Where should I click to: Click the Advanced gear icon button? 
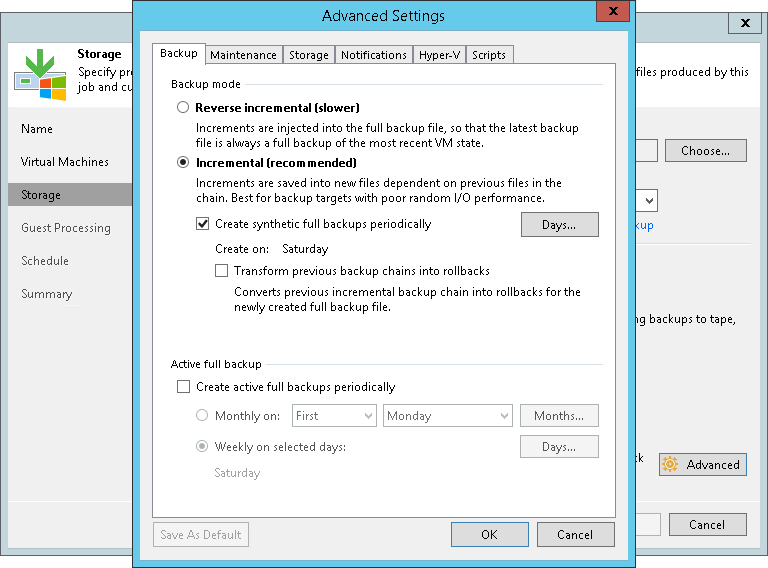[x=703, y=464]
